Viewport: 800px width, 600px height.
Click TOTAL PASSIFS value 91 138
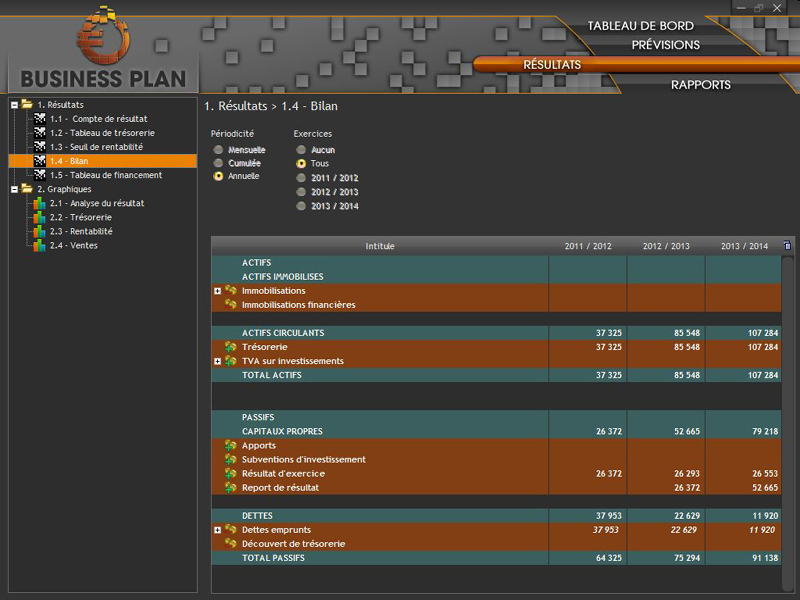point(765,558)
